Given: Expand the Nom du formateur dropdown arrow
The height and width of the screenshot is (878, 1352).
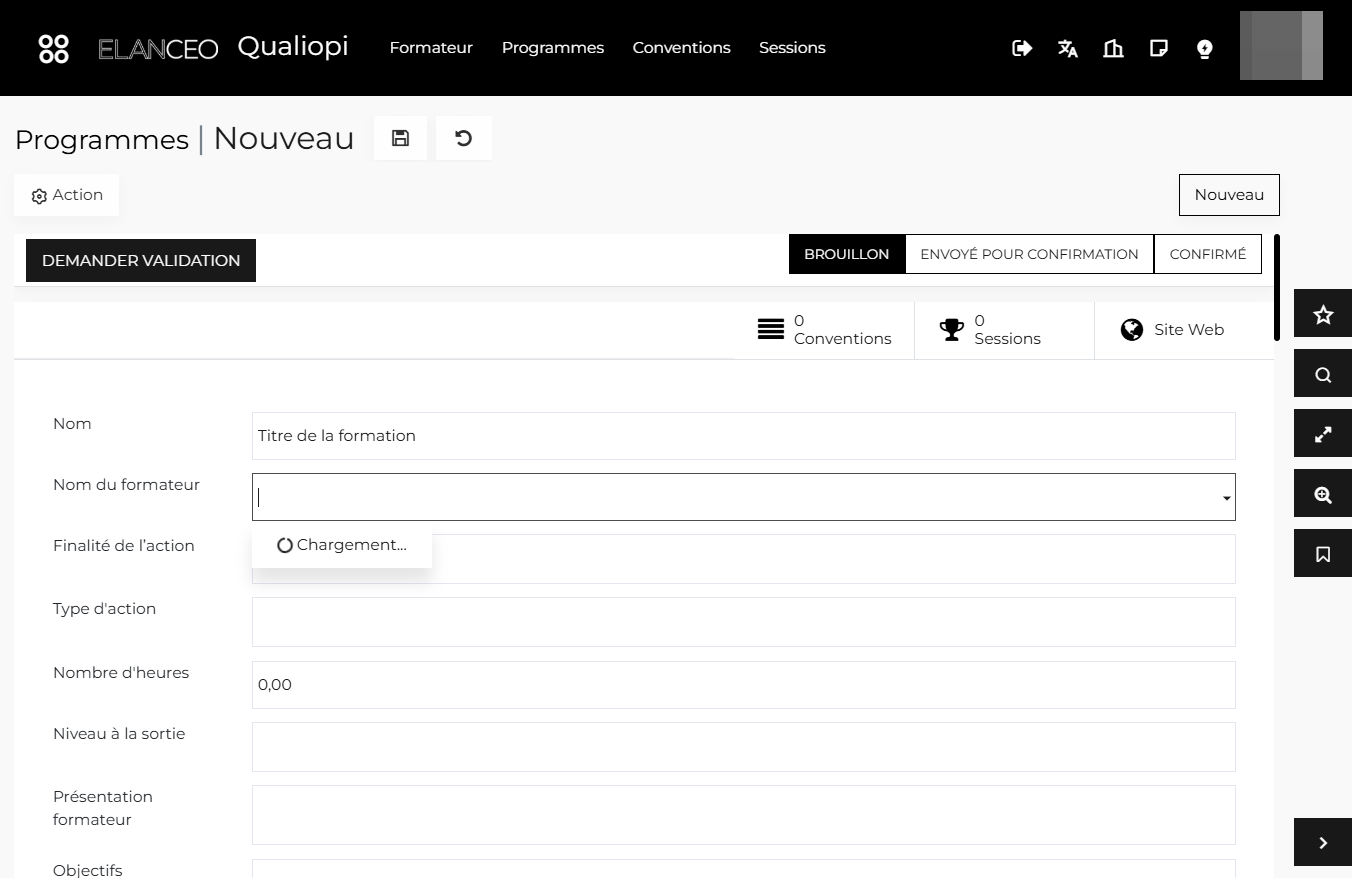Looking at the screenshot, I should [1227, 498].
